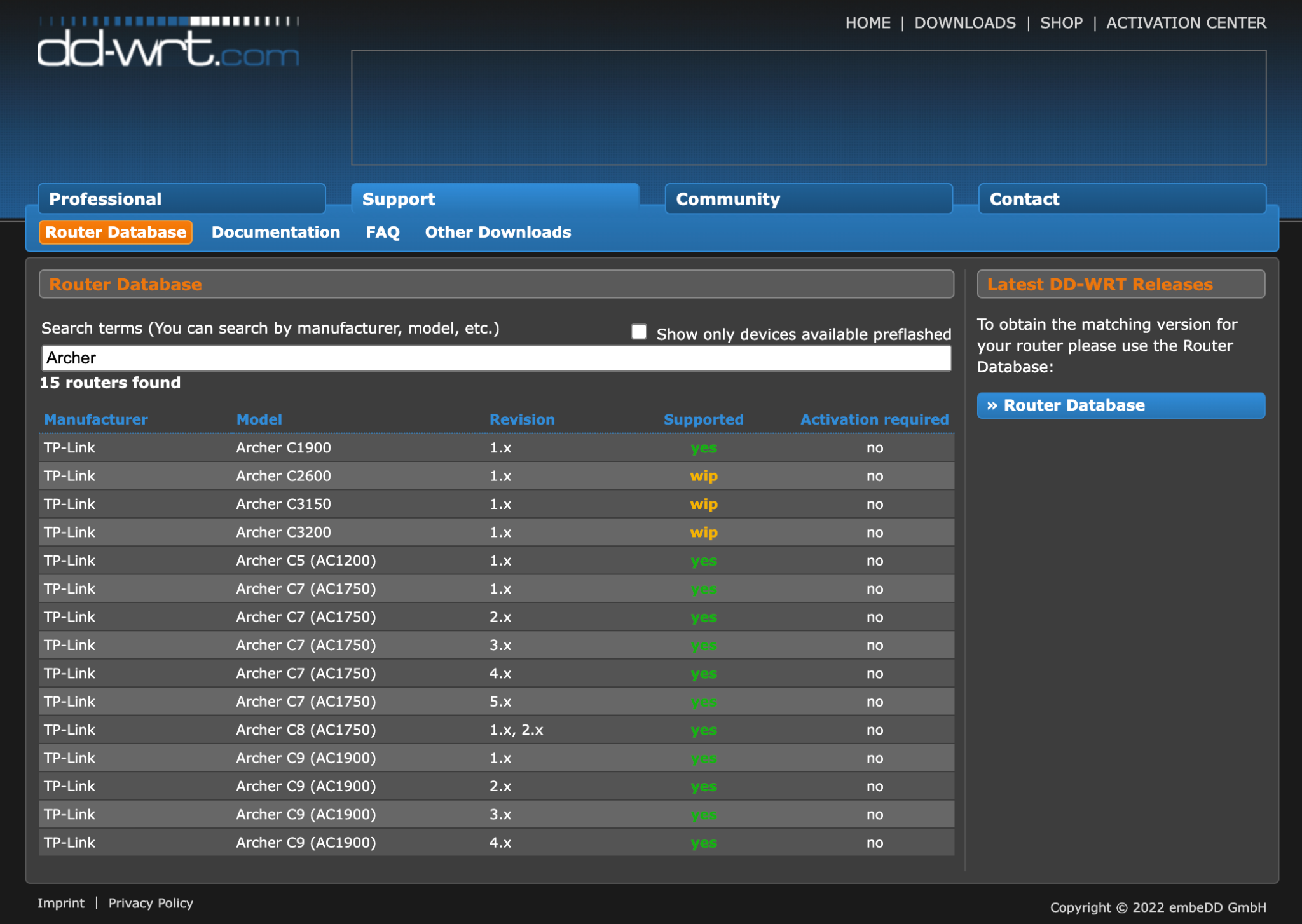Select the Router Database submenu item
Screen dimensions: 1302x924
(116, 232)
